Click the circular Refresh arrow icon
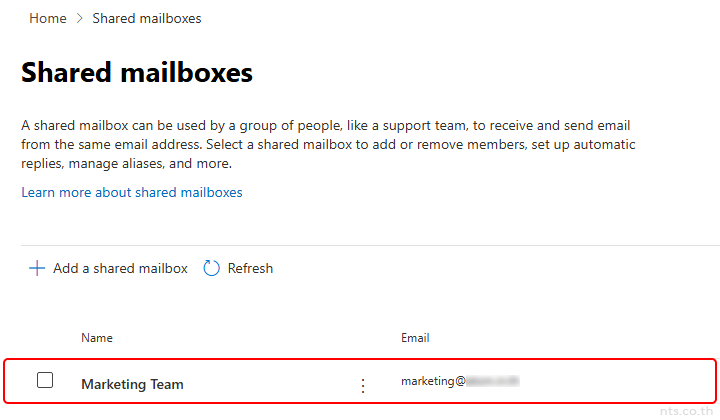This screenshot has height=420, width=720. [x=211, y=268]
